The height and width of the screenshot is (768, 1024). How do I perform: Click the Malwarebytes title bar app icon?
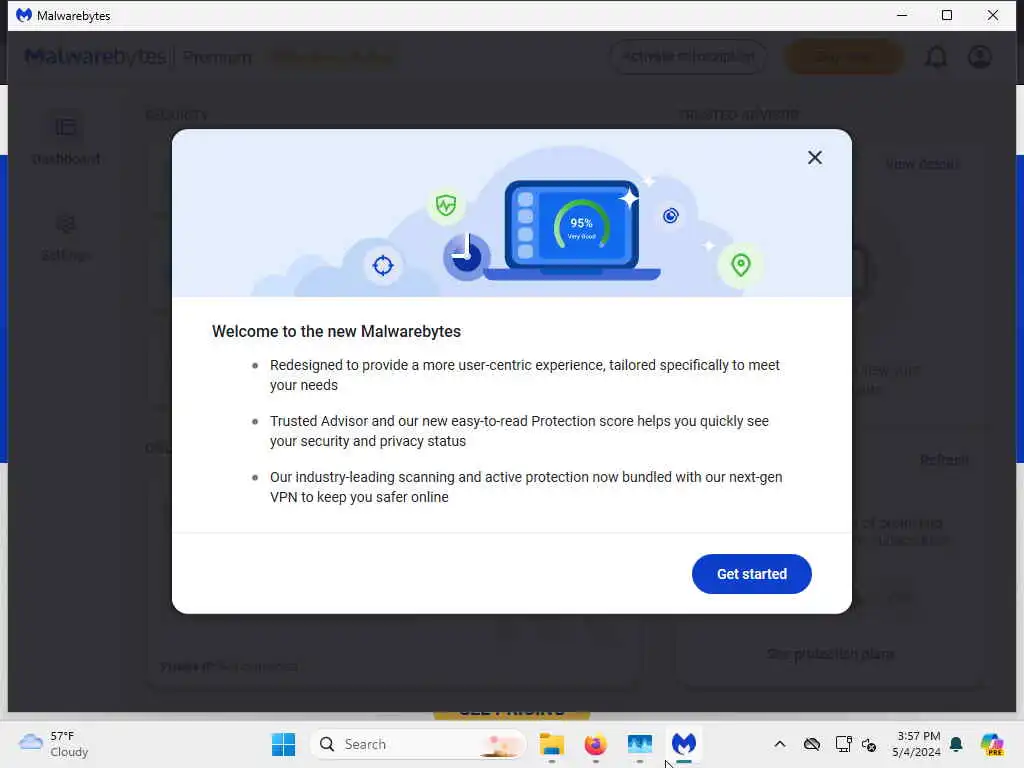tap(24, 15)
